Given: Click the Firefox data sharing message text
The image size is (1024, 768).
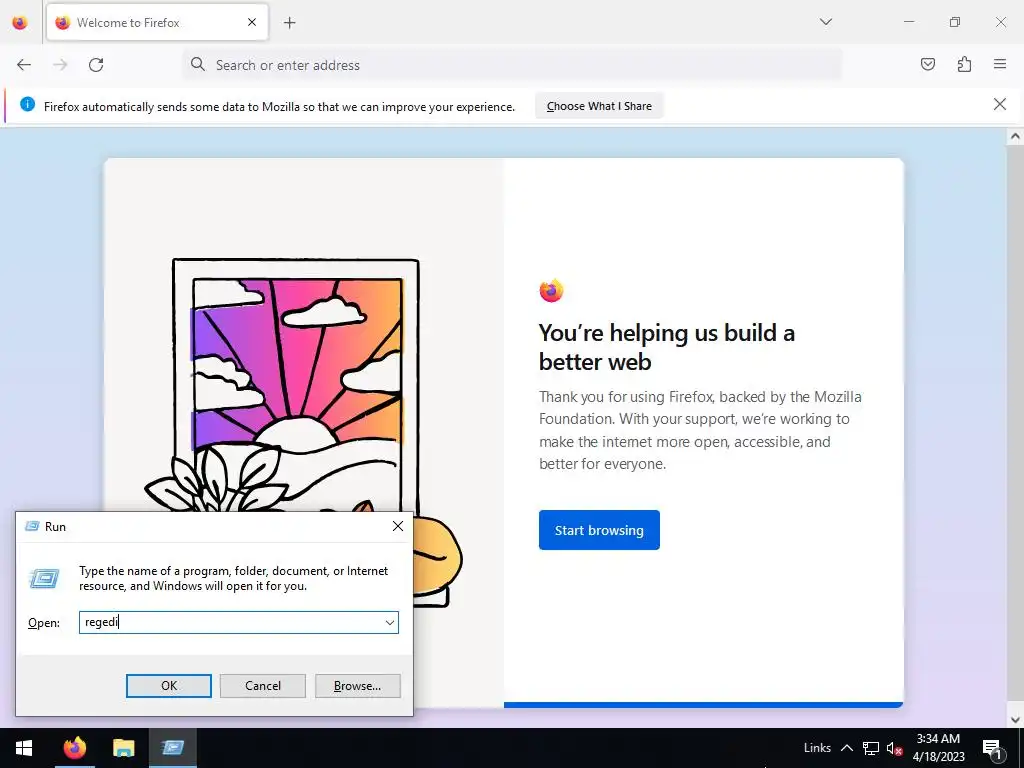Looking at the screenshot, I should tap(279, 106).
